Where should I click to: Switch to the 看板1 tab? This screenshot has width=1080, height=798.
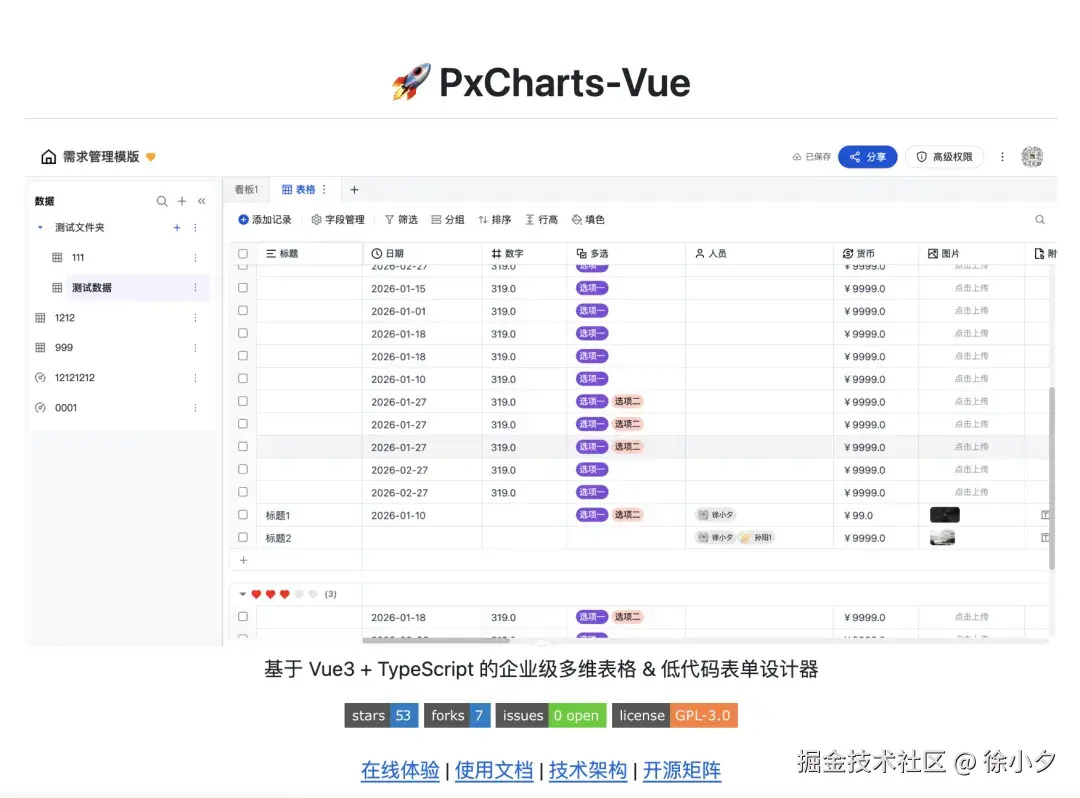[x=246, y=189]
